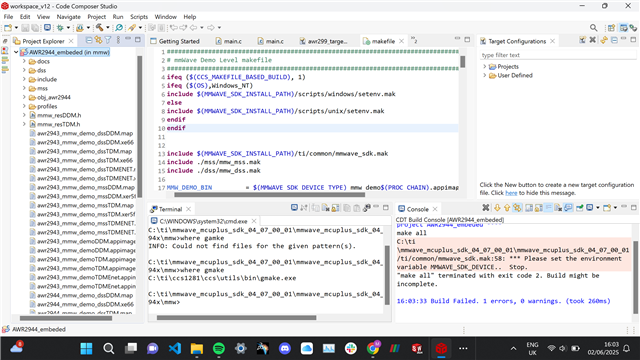
Task: Expand the profiles folder
Action: click(24, 106)
